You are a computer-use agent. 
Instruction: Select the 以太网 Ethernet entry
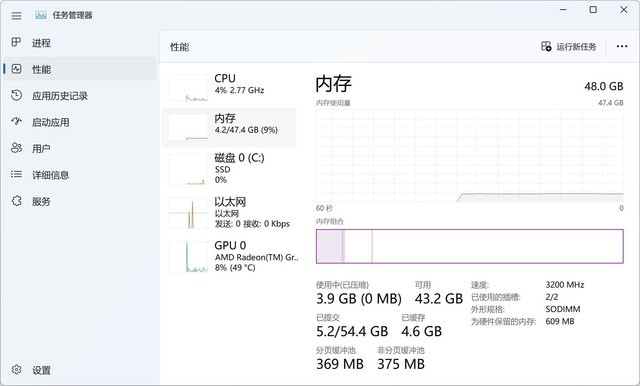(229, 213)
